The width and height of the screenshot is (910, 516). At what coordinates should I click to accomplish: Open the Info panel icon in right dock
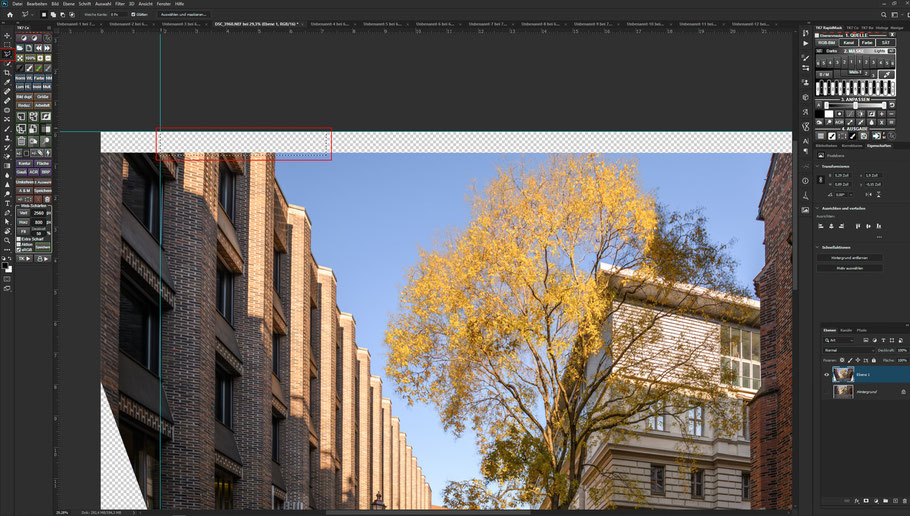click(806, 181)
